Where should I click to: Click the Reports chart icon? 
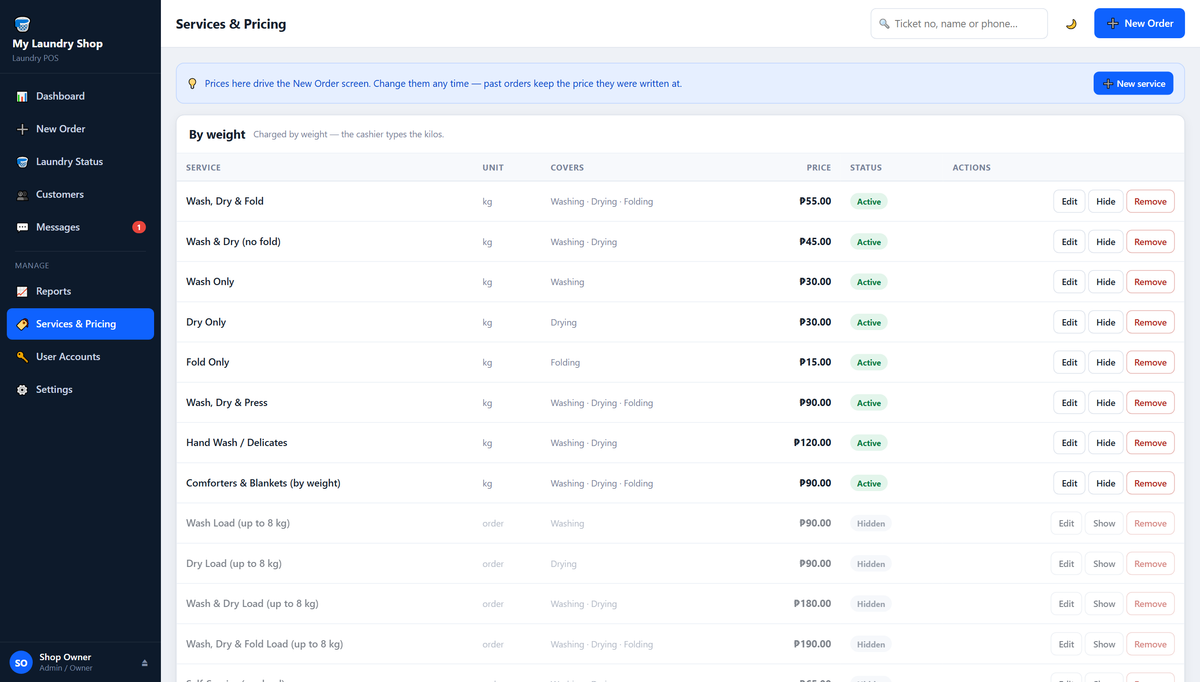(x=22, y=291)
